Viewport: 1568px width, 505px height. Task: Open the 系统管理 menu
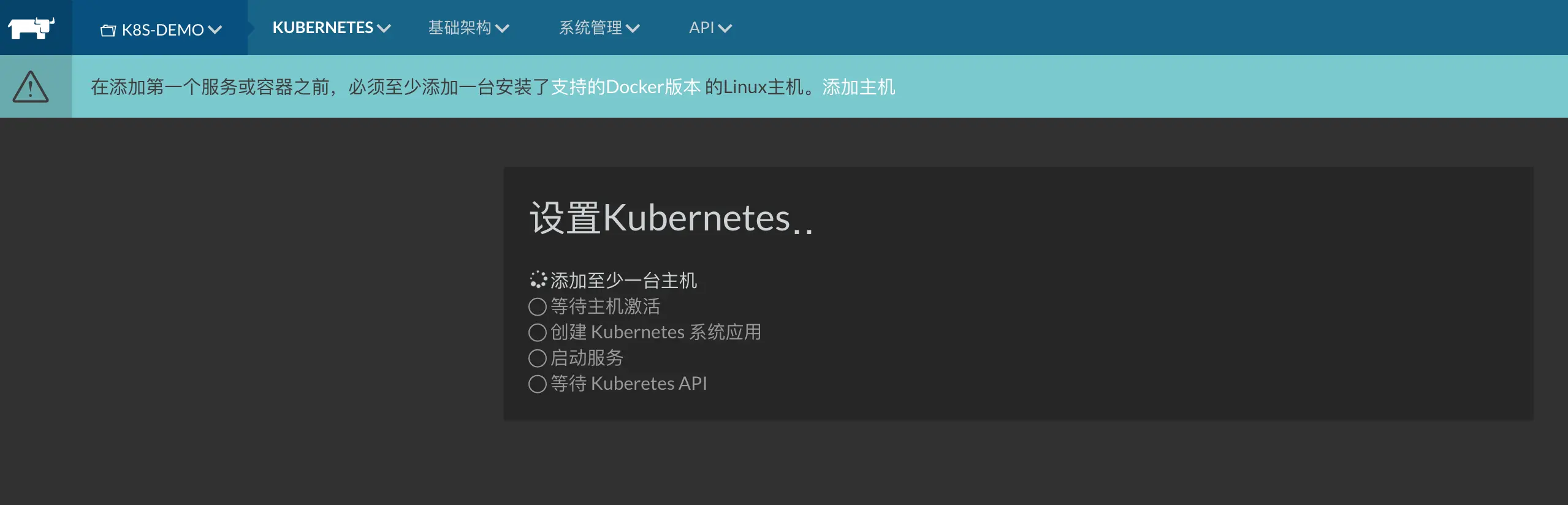(599, 28)
